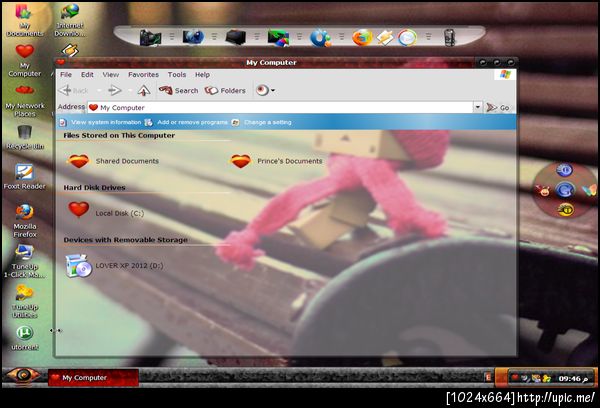Open the View menu
The height and width of the screenshot is (408, 600).
[x=110, y=75]
